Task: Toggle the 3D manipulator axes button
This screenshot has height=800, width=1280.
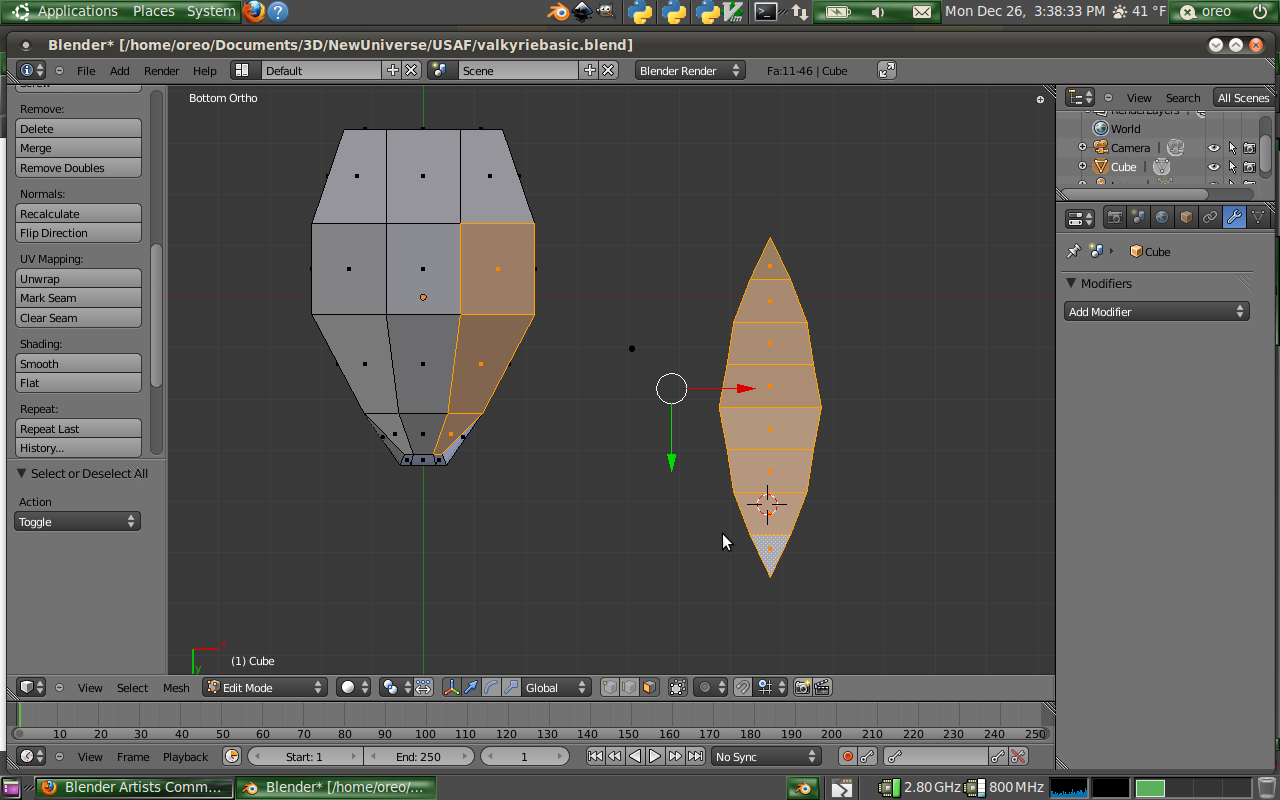Action: click(451, 687)
